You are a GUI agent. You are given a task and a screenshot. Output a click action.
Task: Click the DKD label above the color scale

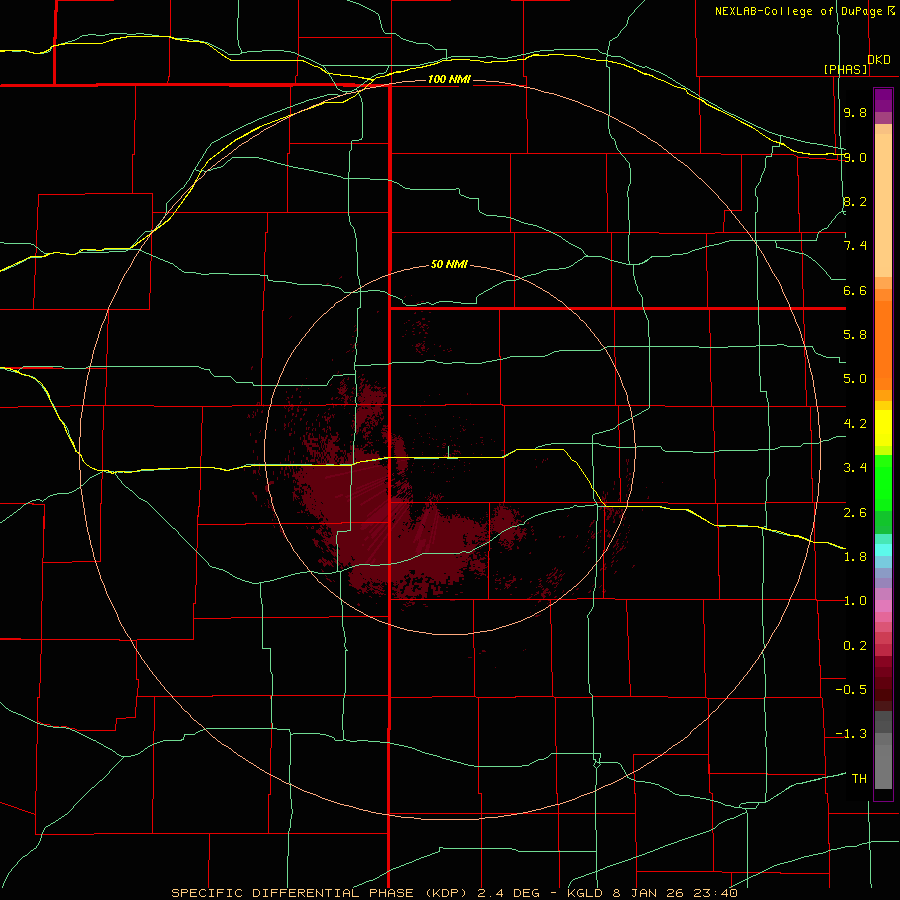pyautogui.click(x=879, y=60)
